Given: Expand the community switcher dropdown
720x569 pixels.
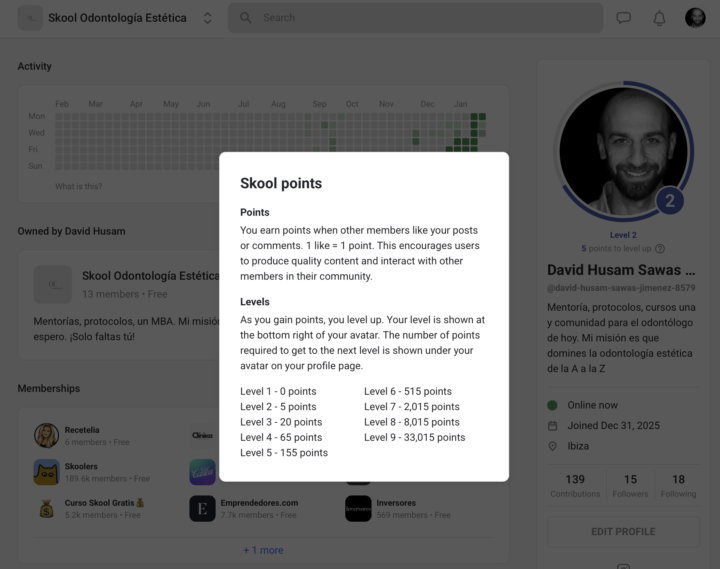Looking at the screenshot, I should (x=207, y=18).
